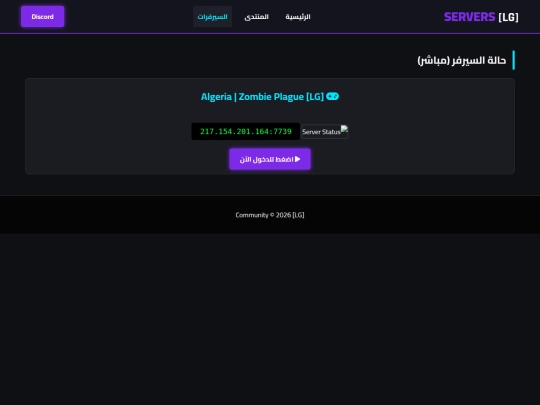Go to the الرئيسية home menu item

[x=298, y=17]
